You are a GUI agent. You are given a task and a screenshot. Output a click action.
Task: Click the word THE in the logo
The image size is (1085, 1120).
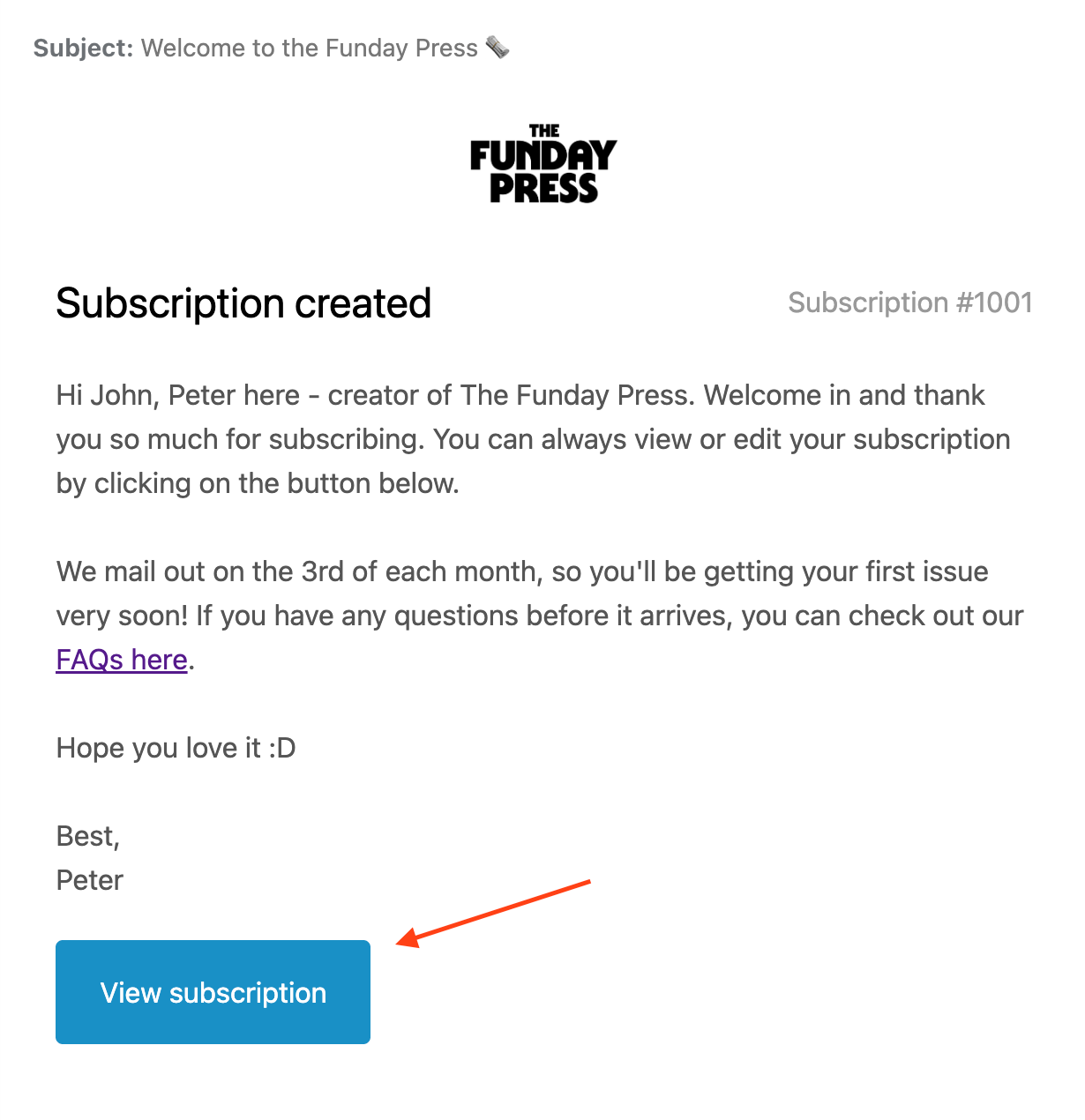pos(544,131)
